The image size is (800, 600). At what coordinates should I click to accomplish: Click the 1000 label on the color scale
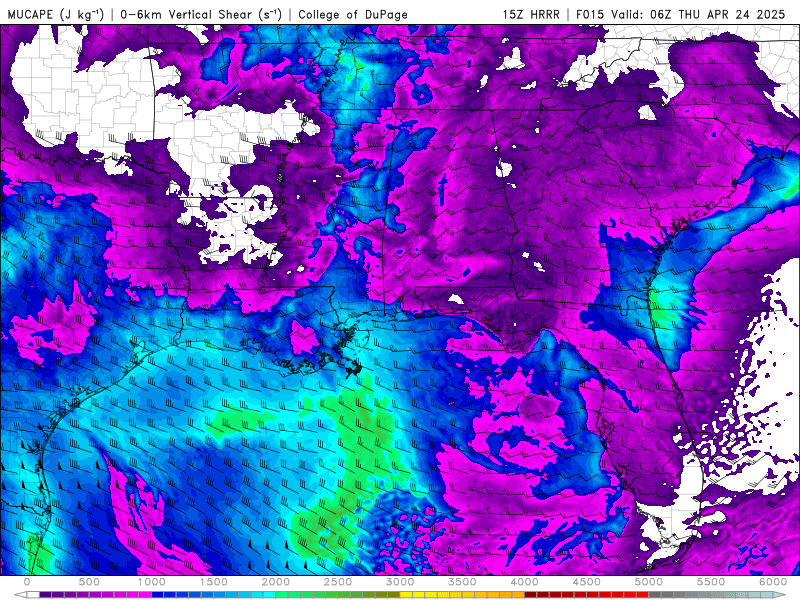152,582
